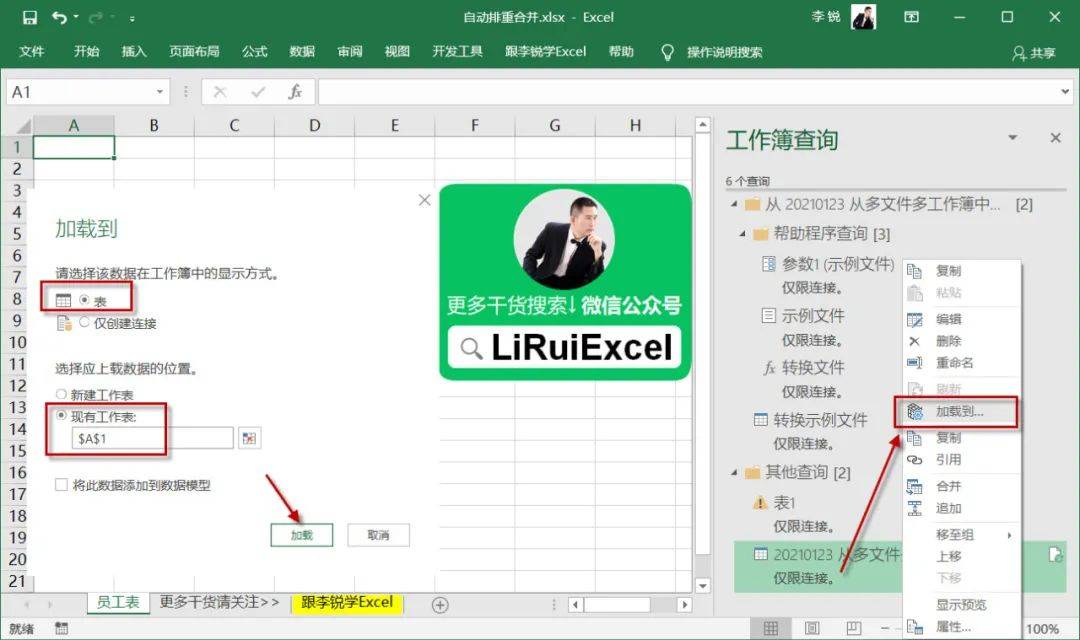Open the Name Box dropdown arrow
This screenshot has height=640, width=1080.
click(x=160, y=92)
